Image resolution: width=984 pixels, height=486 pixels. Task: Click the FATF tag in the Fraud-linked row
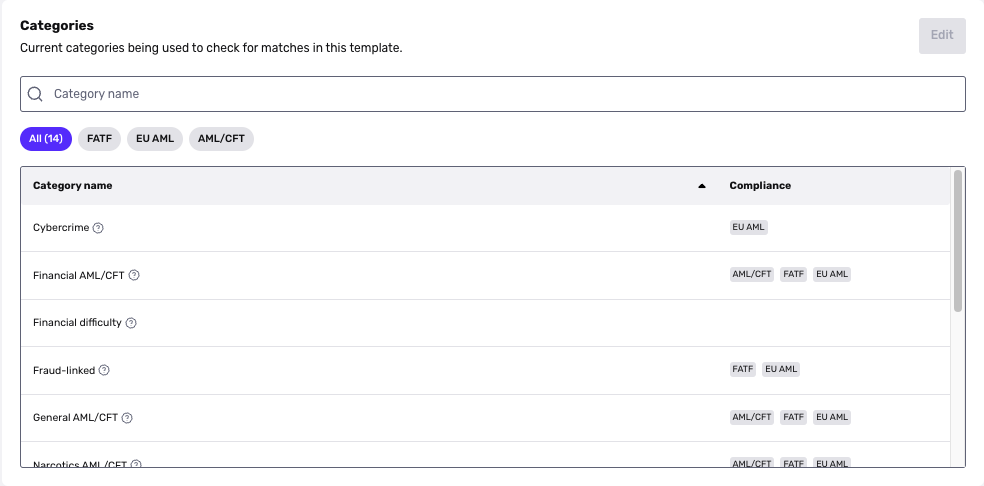coord(742,369)
